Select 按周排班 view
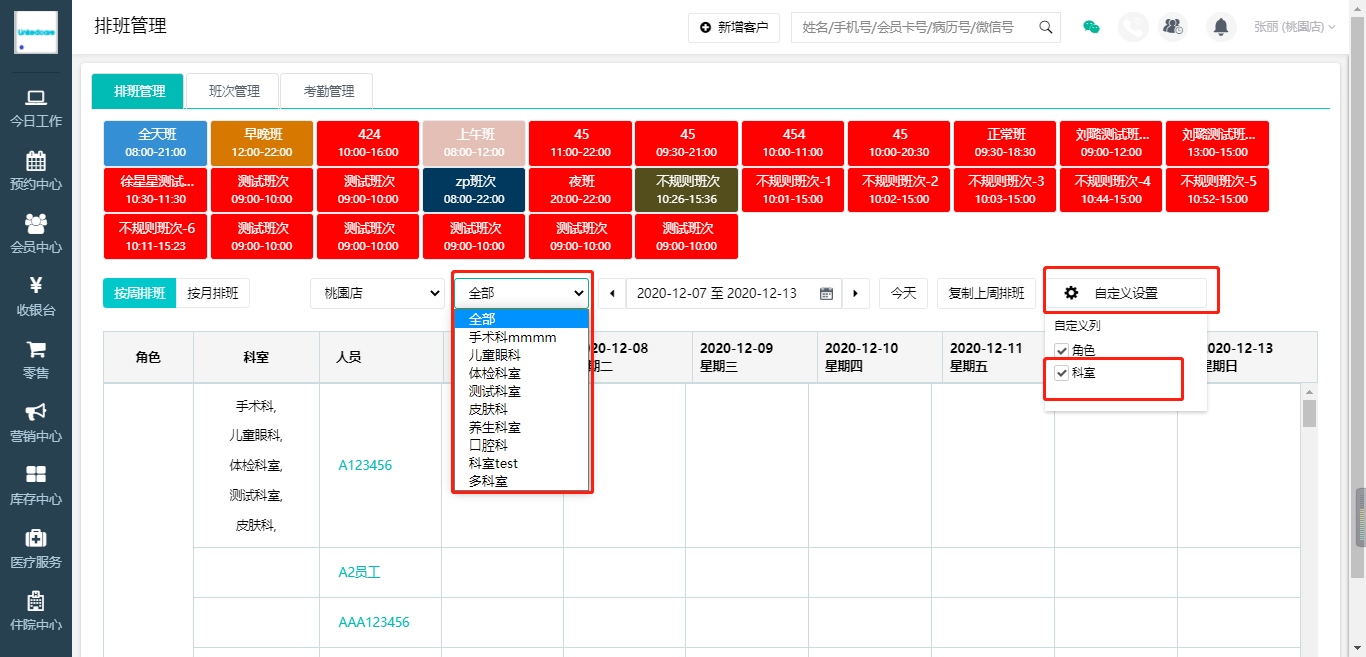Image resolution: width=1366 pixels, height=657 pixels. pos(139,293)
